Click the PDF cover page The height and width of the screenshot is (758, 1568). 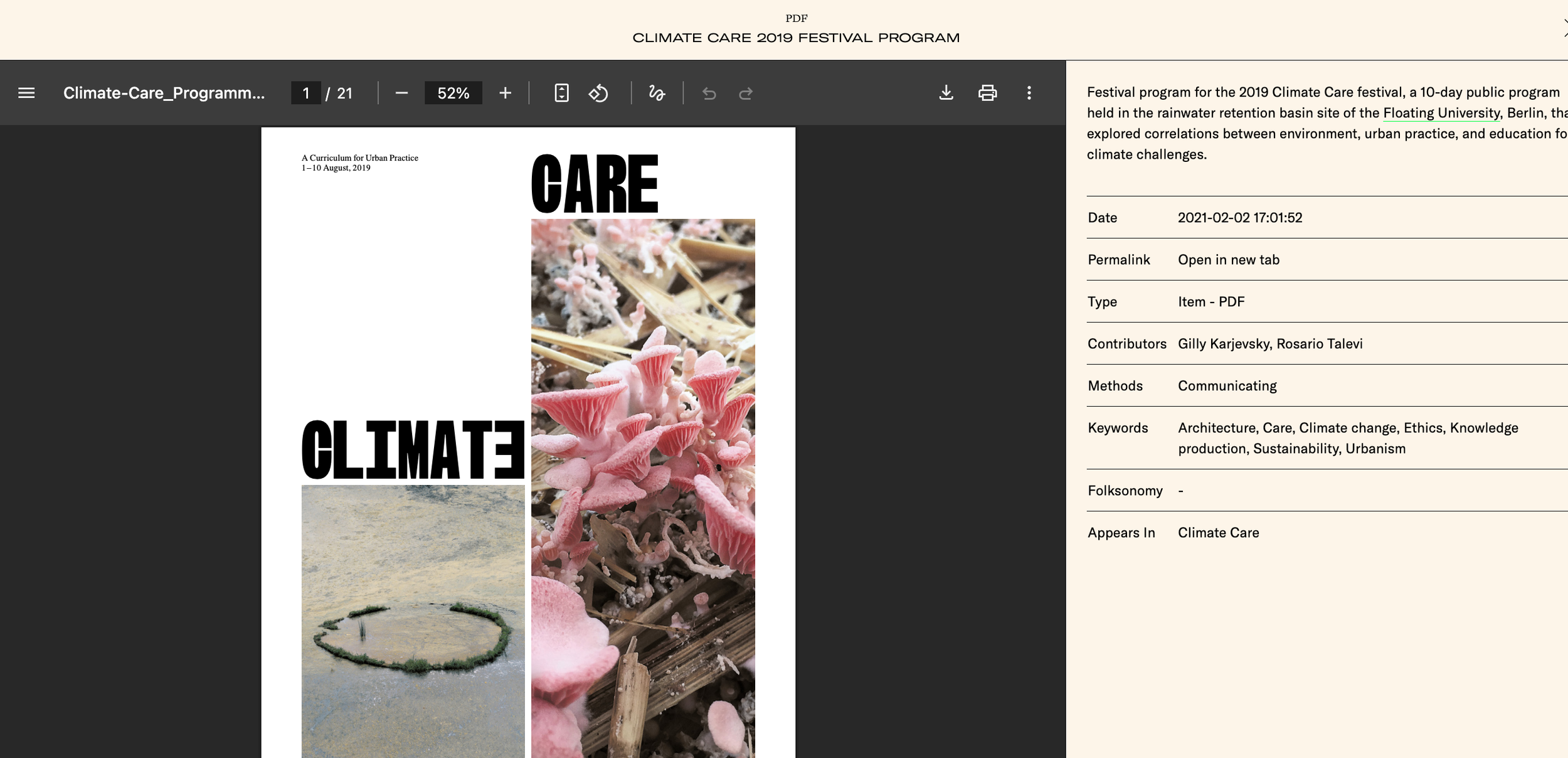point(528,442)
